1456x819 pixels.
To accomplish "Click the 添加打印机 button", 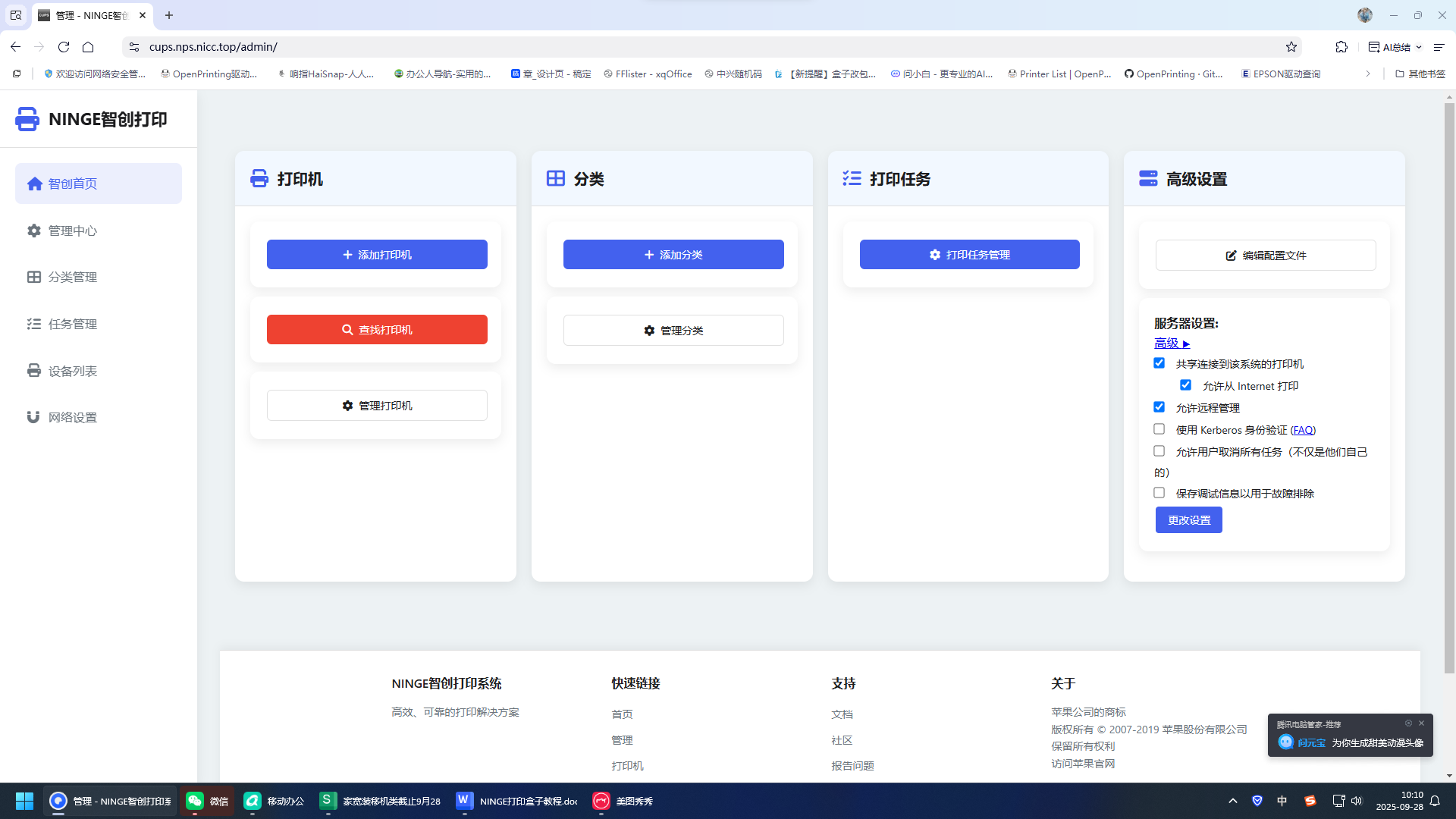I will pos(376,254).
